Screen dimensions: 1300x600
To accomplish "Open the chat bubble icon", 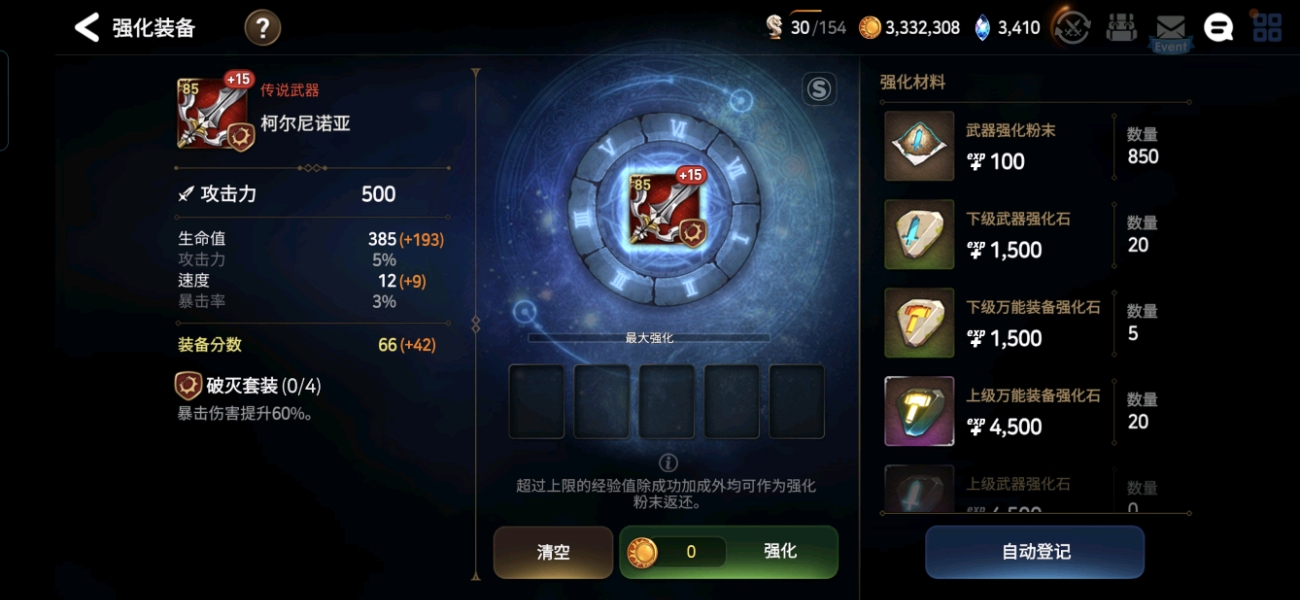I will (1218, 28).
